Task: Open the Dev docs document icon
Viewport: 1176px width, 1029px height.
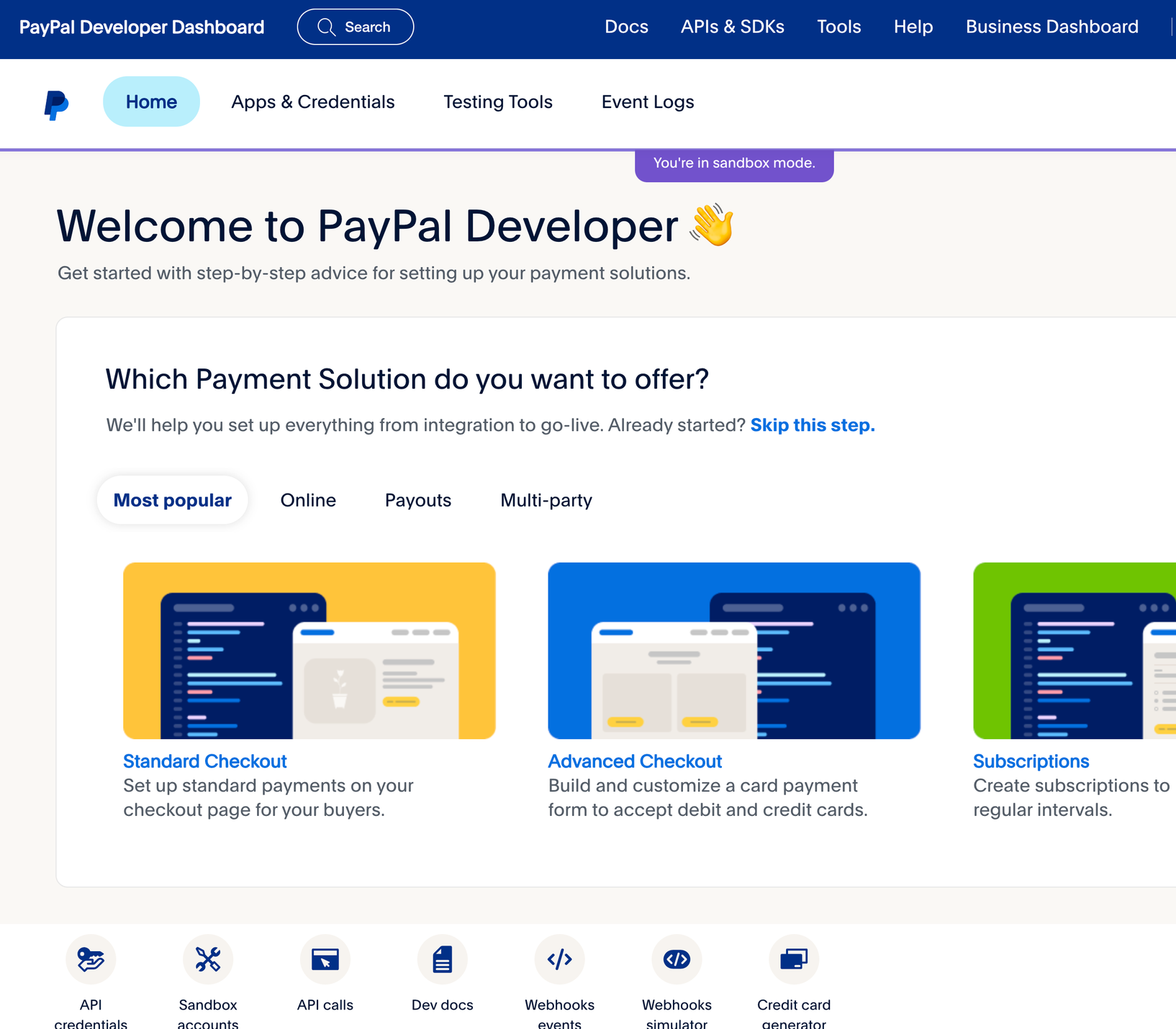Action: [442, 959]
